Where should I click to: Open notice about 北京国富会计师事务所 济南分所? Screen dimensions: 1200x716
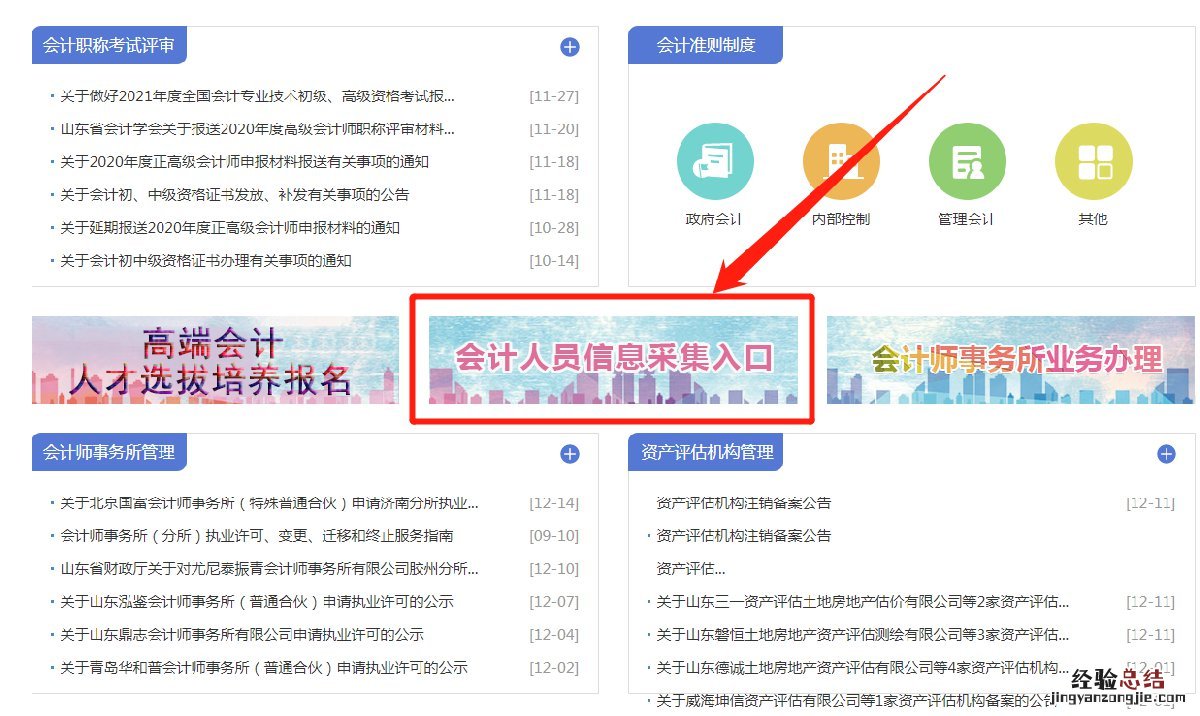(269, 503)
